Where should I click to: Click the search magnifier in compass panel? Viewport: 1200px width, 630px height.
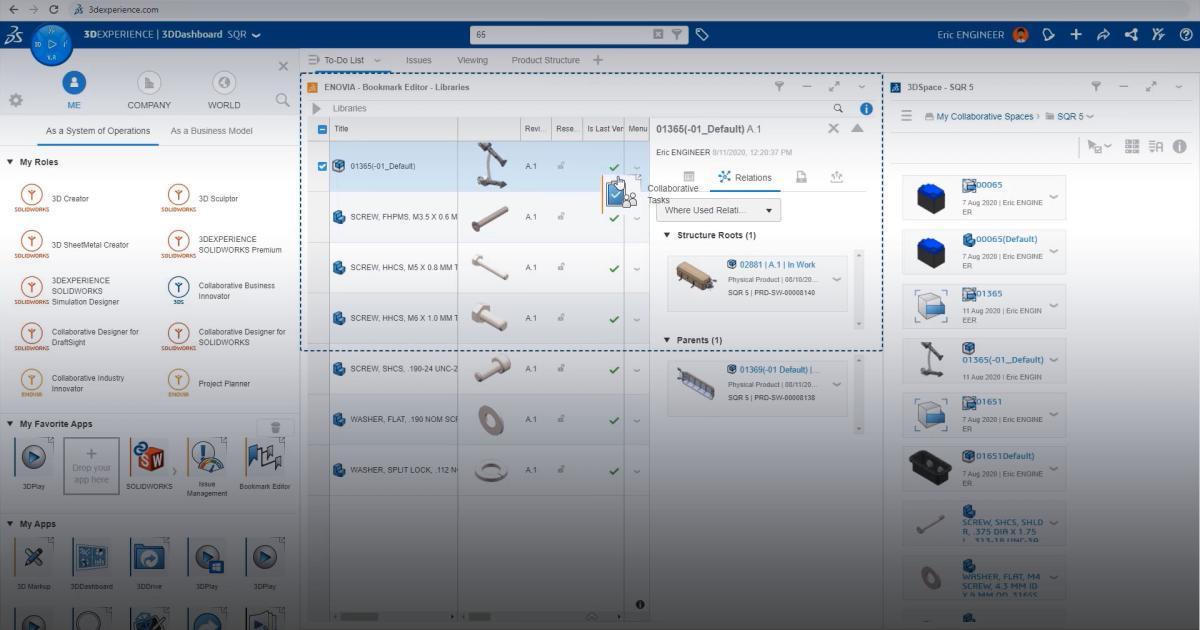[282, 100]
